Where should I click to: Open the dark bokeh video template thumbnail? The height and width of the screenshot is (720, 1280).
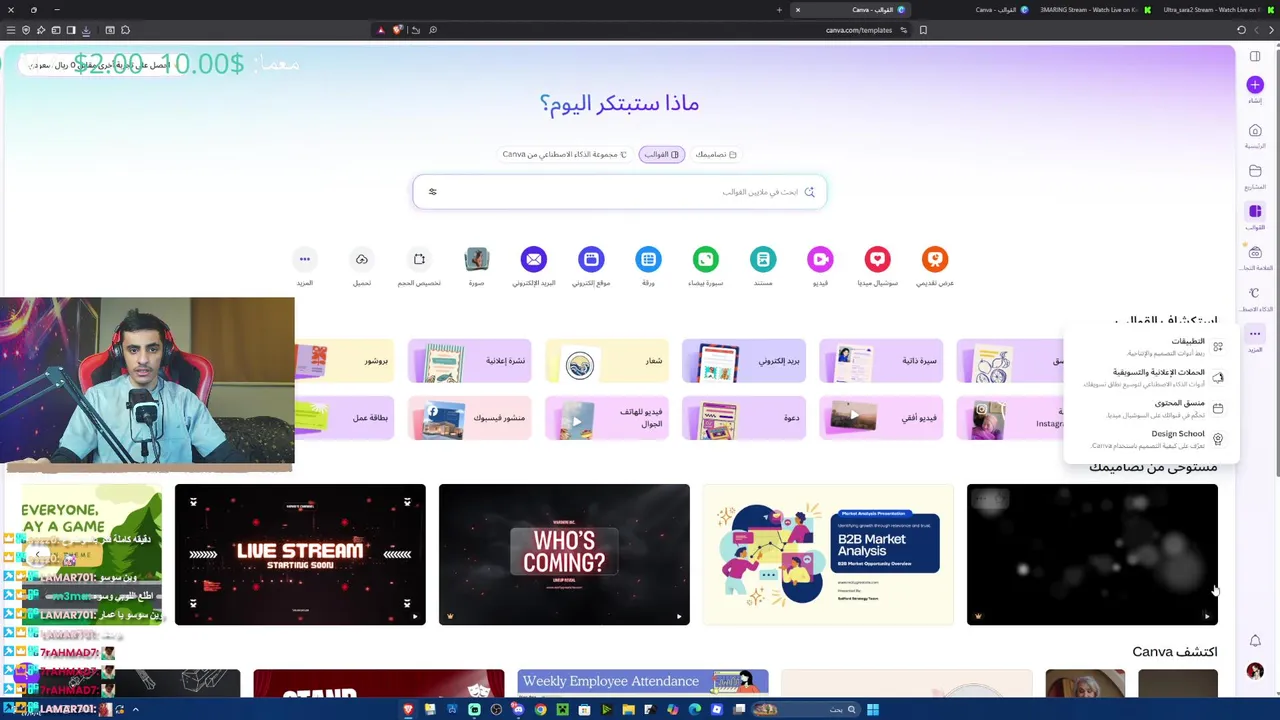1092,555
